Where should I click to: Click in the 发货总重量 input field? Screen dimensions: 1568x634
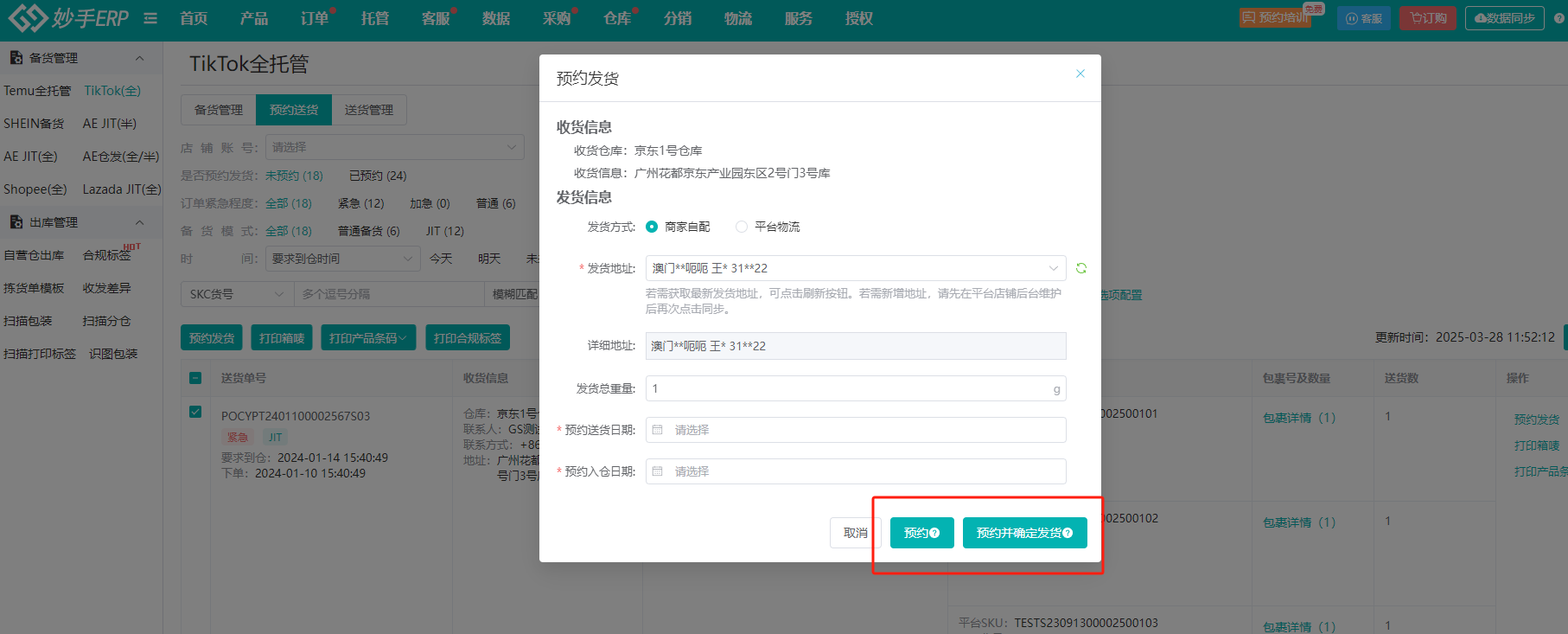click(x=856, y=388)
